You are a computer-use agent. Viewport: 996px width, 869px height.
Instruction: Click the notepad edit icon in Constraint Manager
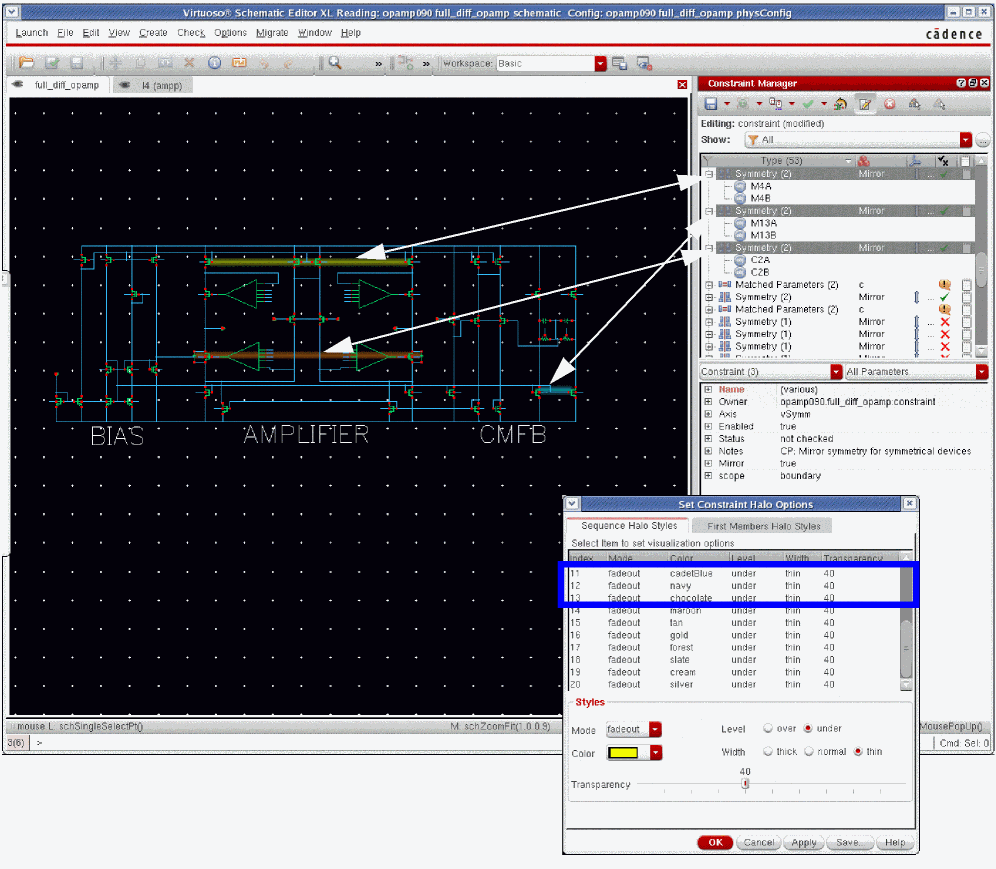[x=866, y=104]
